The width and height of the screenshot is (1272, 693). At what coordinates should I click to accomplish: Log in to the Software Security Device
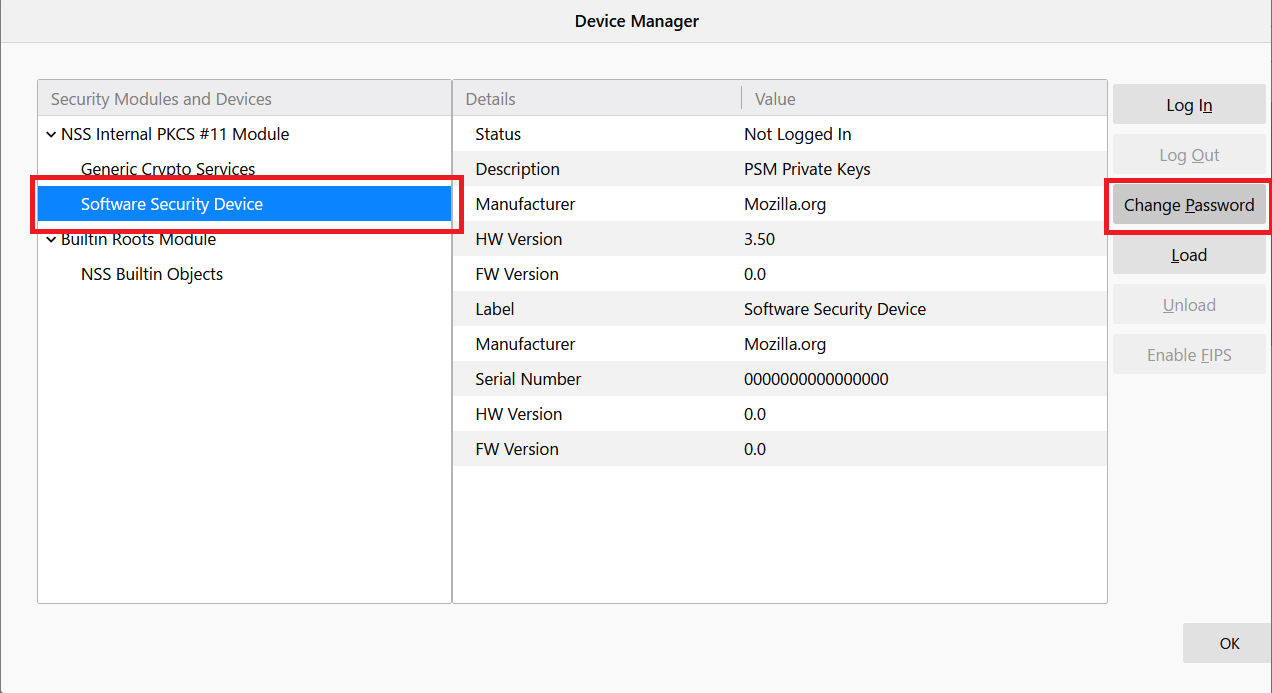pyautogui.click(x=1188, y=104)
